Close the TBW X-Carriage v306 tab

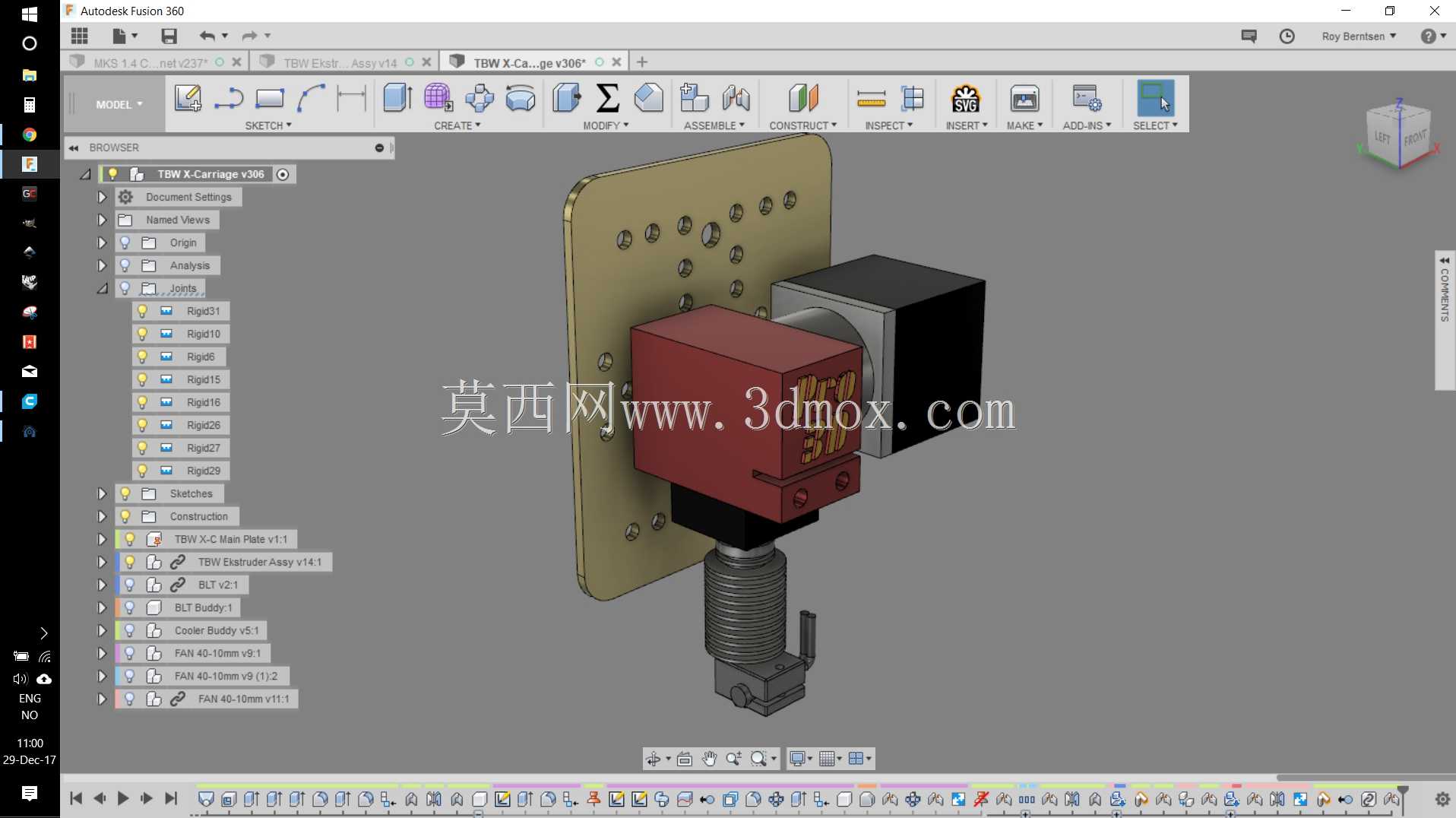click(x=616, y=62)
